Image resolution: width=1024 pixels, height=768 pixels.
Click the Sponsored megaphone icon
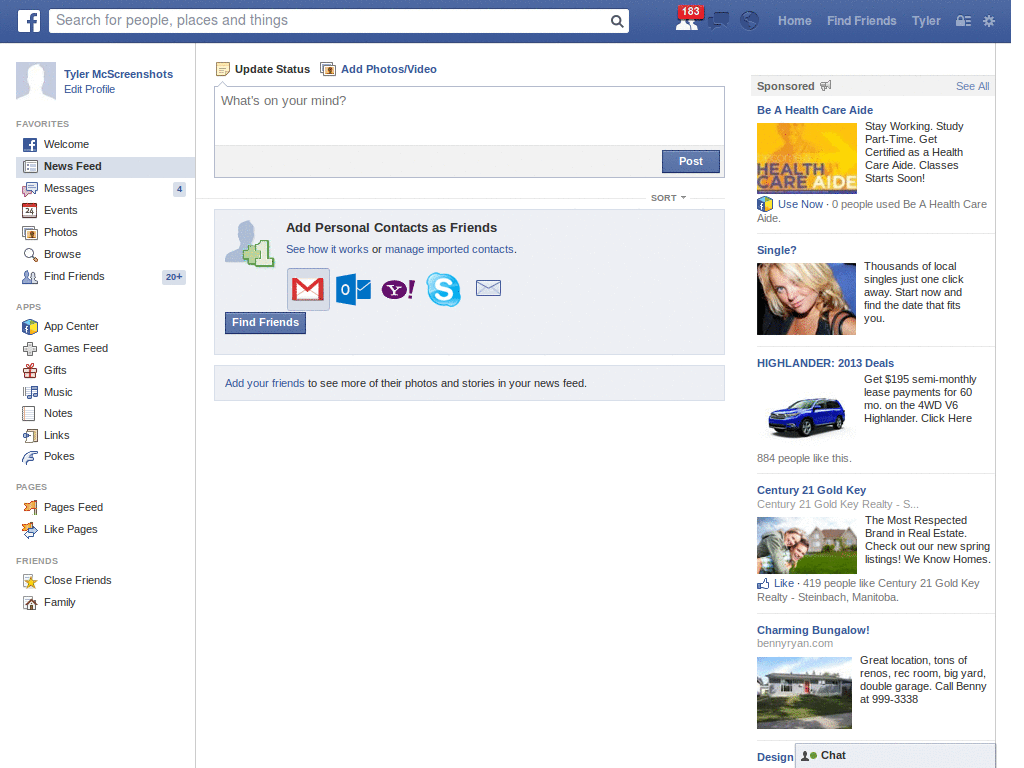[825, 86]
